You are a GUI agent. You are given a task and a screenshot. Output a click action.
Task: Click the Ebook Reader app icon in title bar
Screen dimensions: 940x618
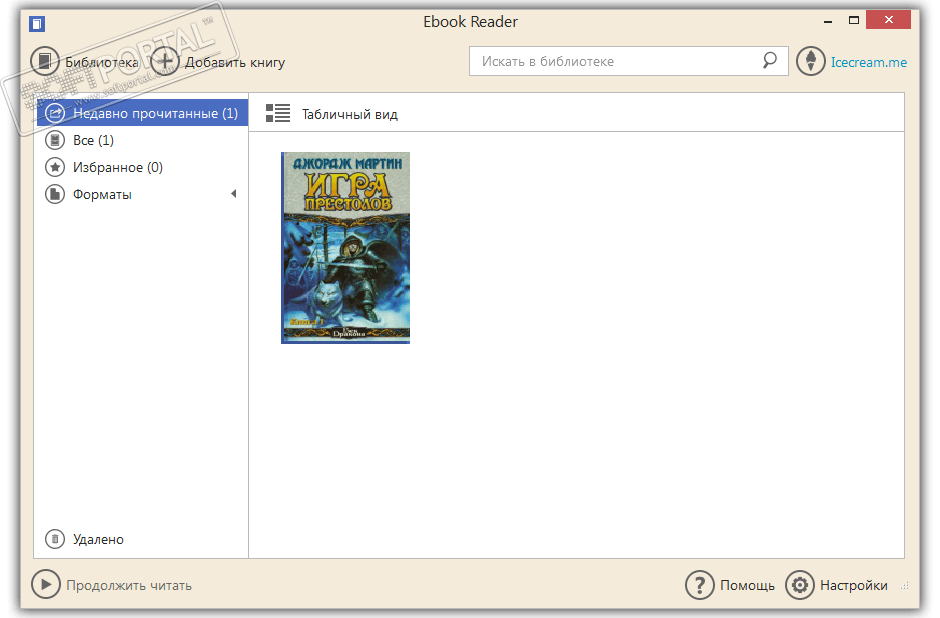(37, 24)
